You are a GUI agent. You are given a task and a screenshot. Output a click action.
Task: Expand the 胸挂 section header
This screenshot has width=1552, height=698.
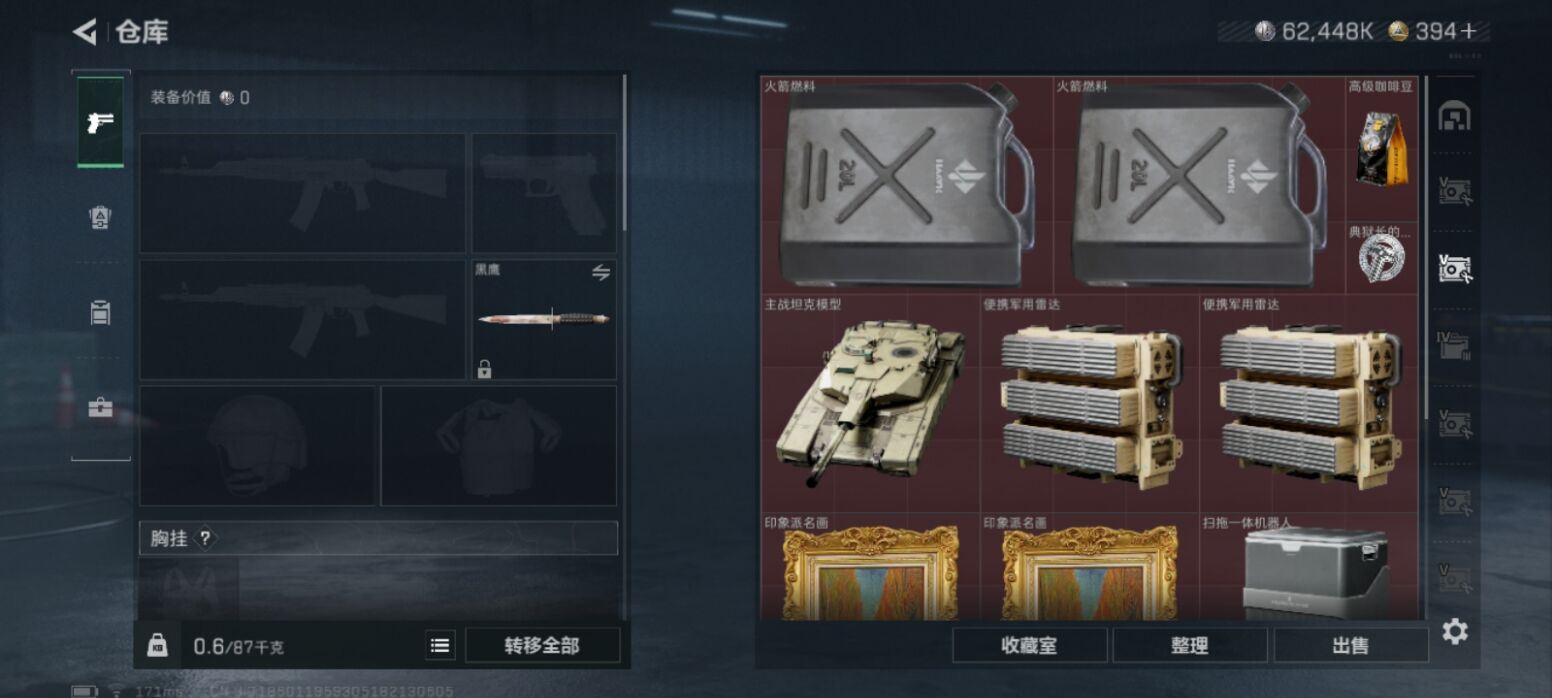378,538
